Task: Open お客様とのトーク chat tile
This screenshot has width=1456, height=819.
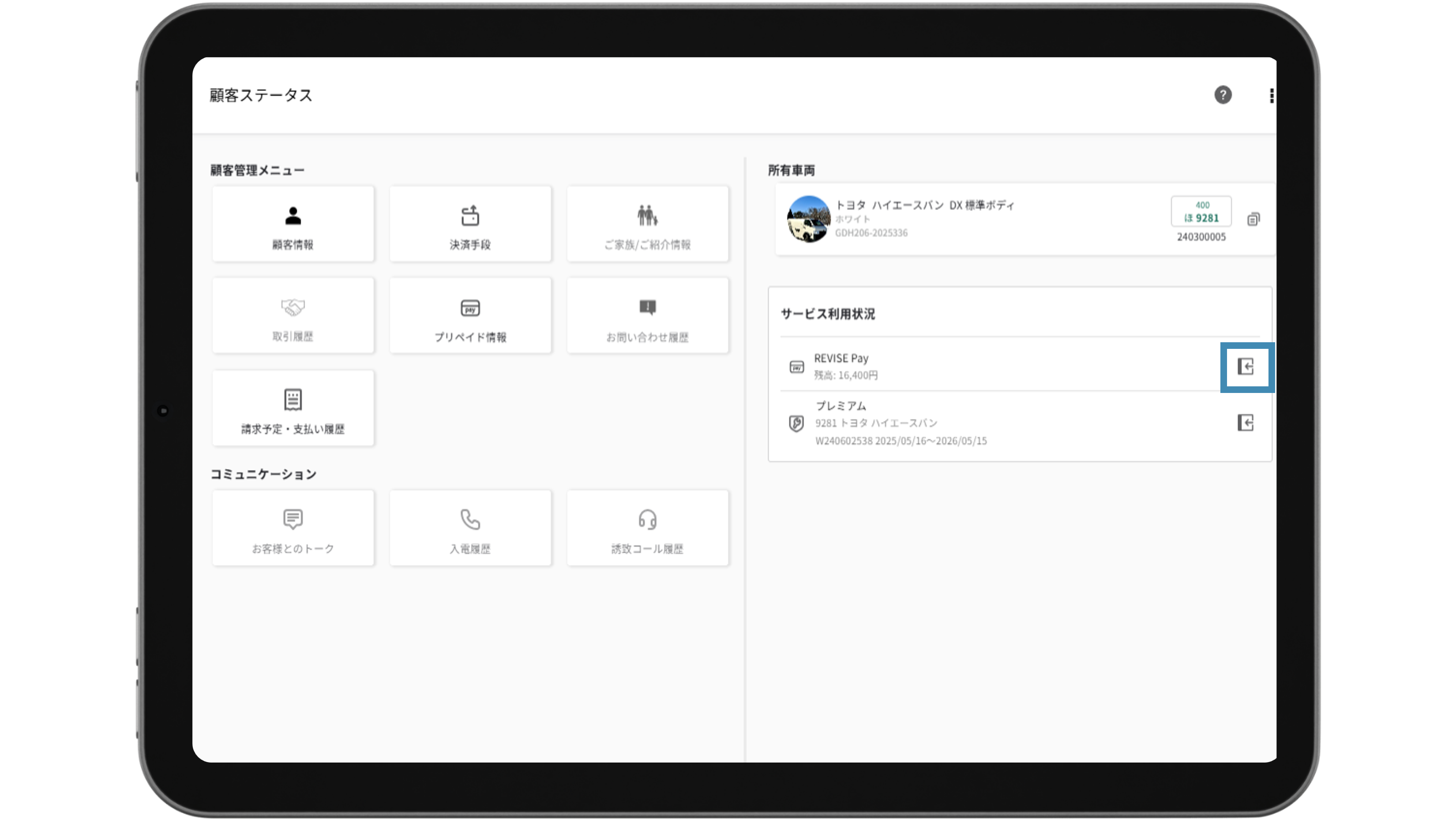Action: [293, 528]
